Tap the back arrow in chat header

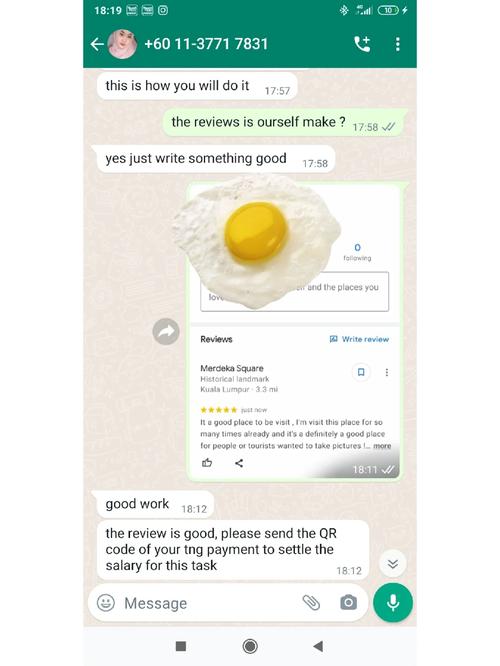pyautogui.click(x=97, y=44)
